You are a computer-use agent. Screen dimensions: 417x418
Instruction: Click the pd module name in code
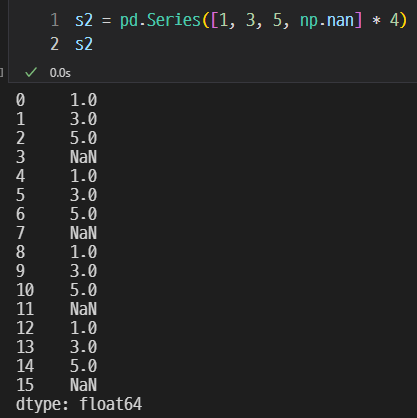click(129, 20)
